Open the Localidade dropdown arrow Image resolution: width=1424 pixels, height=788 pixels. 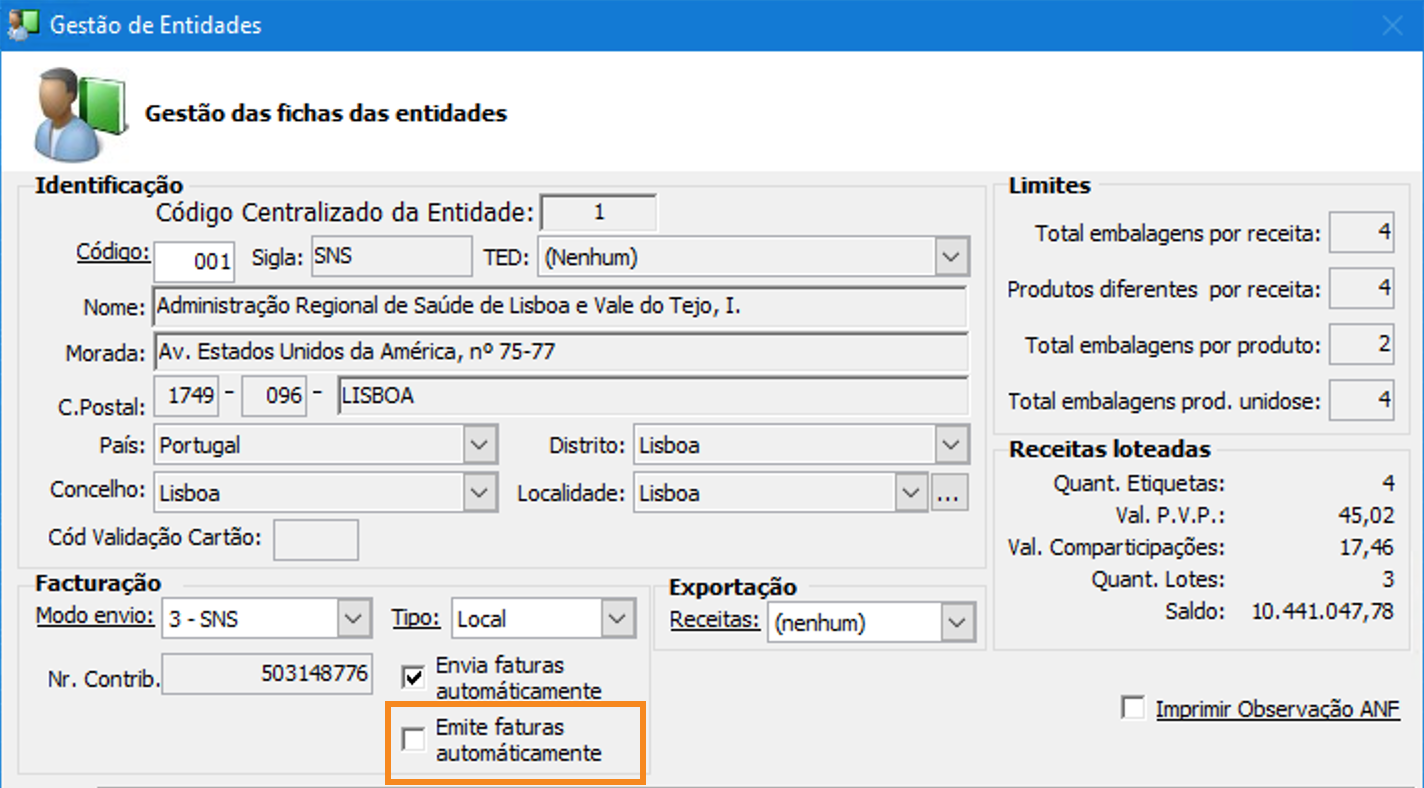tap(909, 493)
